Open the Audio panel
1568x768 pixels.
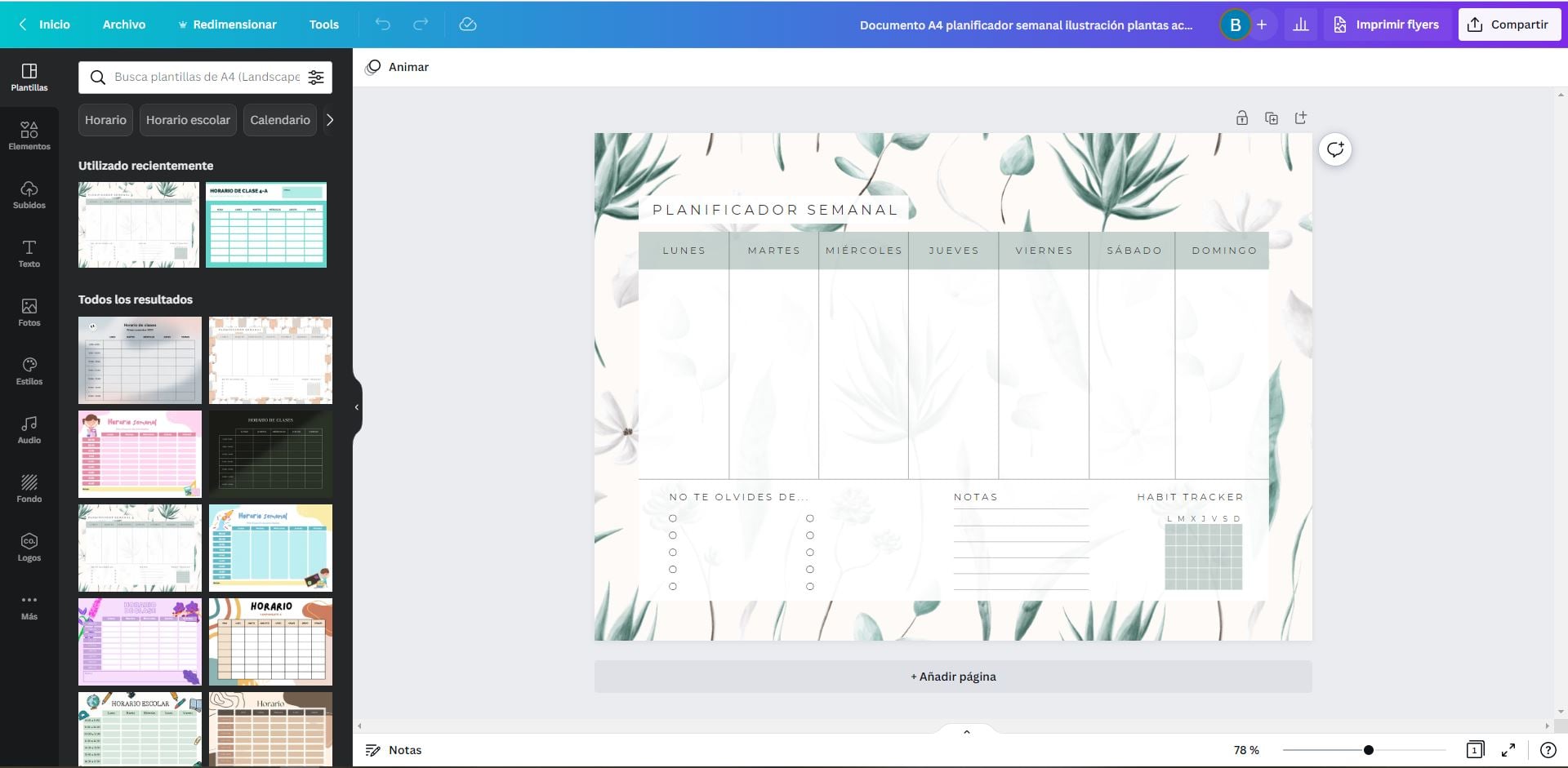[x=29, y=429]
